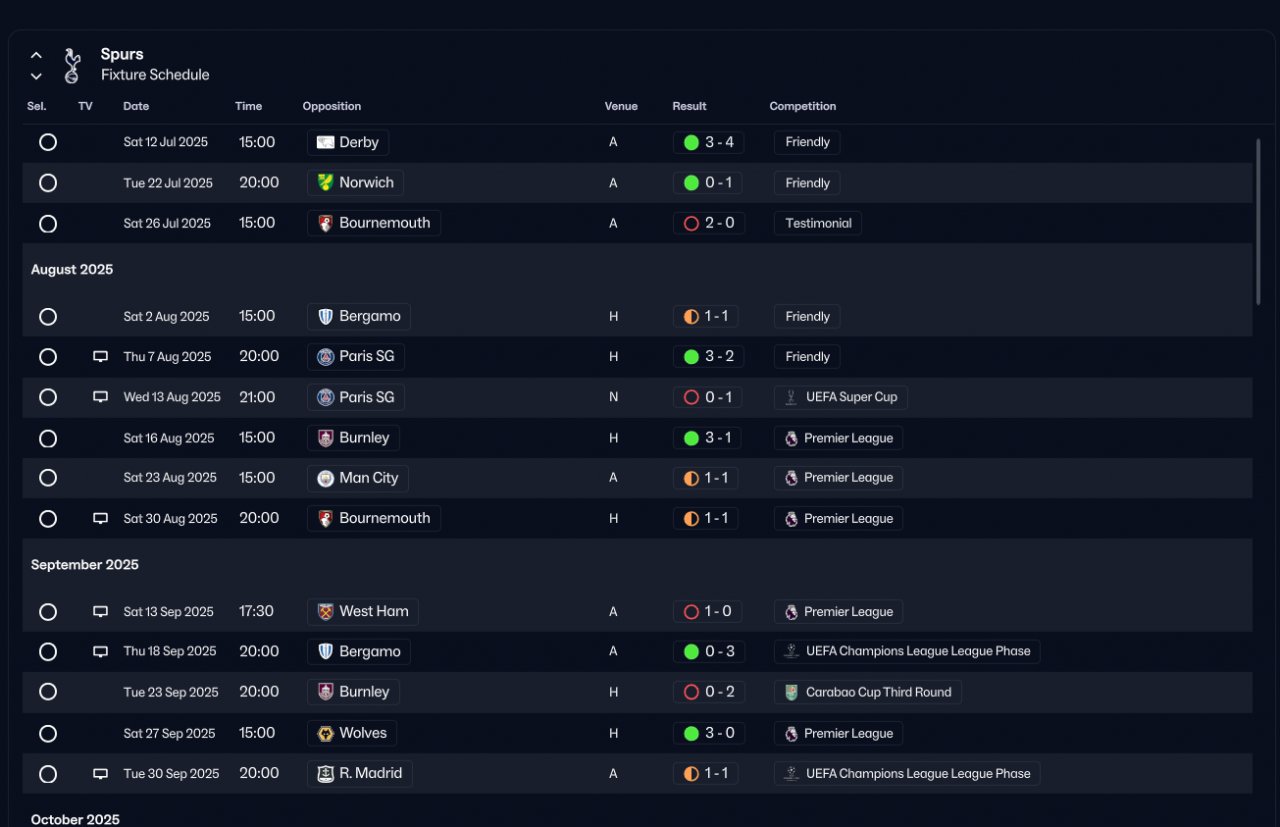Click the R. Madrid club badge
1280x827 pixels.
click(x=325, y=774)
